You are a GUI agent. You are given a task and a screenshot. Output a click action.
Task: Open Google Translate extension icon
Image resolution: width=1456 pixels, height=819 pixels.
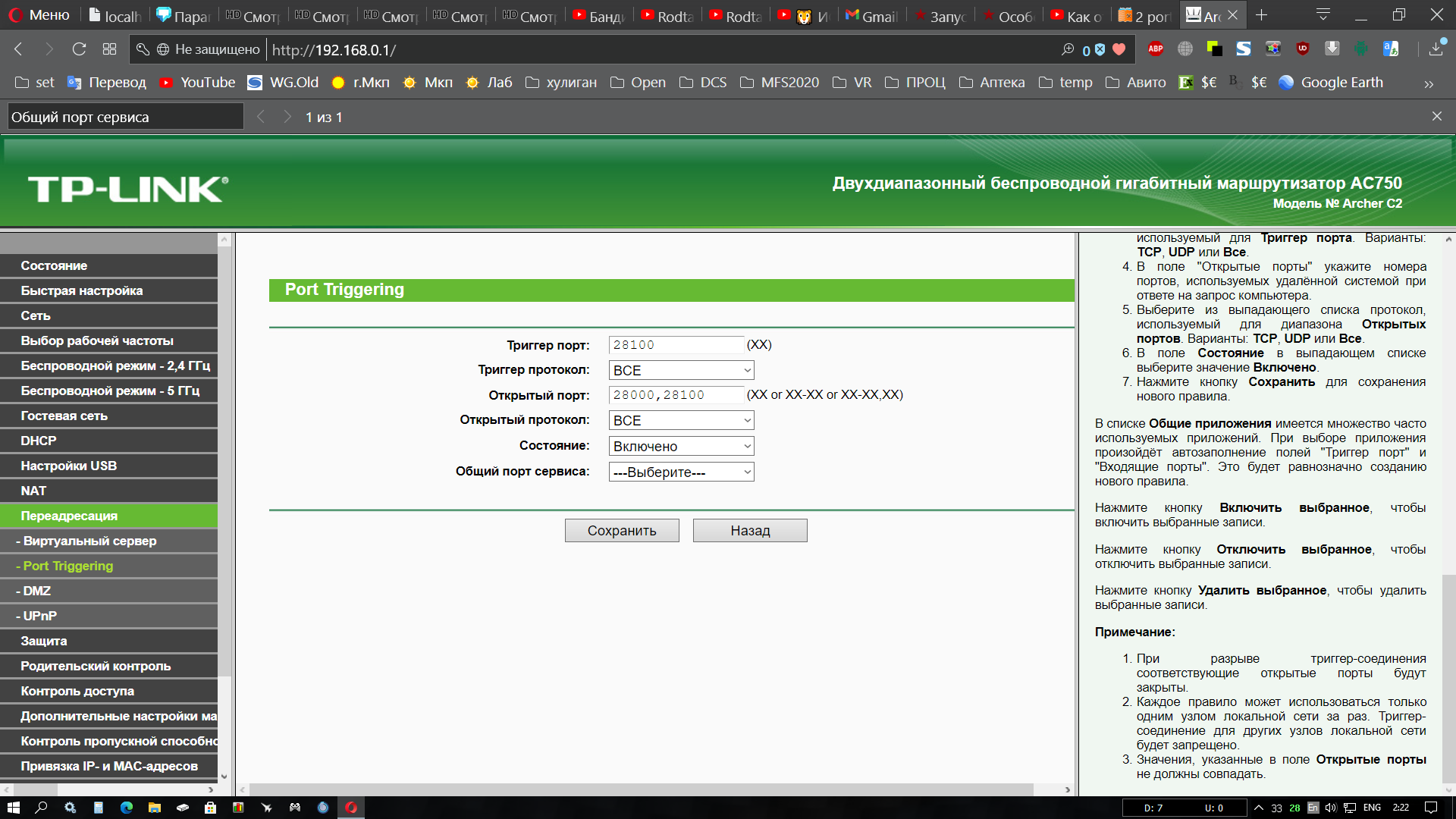click(1391, 49)
